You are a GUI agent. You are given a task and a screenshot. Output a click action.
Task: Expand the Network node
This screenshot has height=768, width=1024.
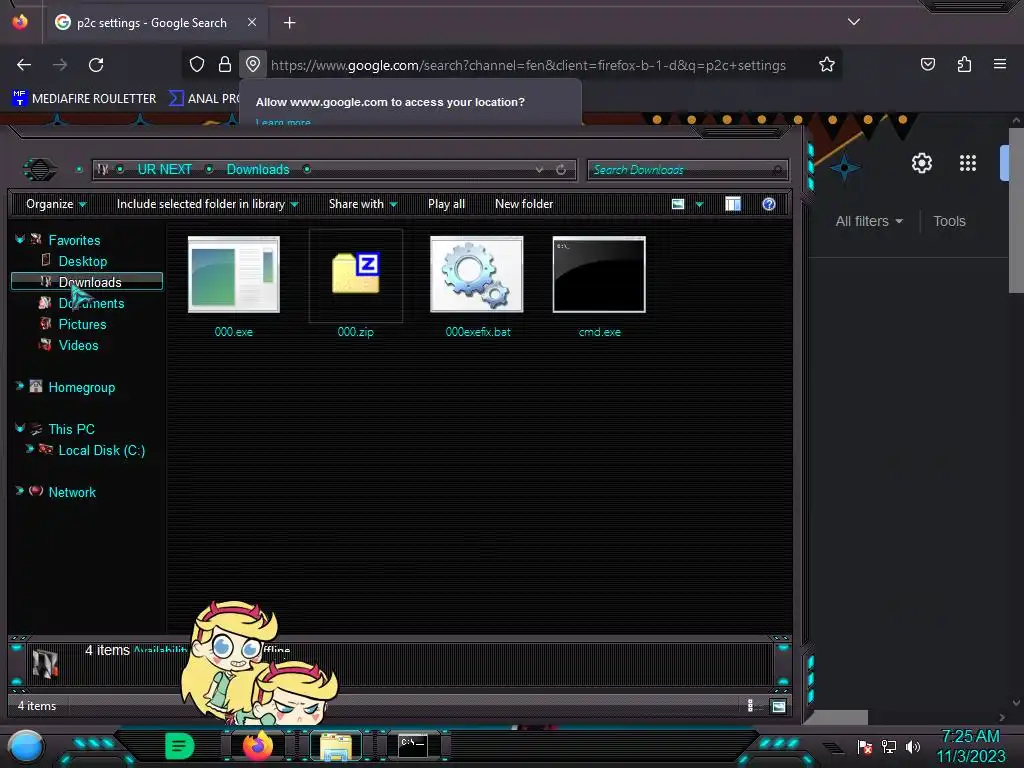click(x=20, y=491)
